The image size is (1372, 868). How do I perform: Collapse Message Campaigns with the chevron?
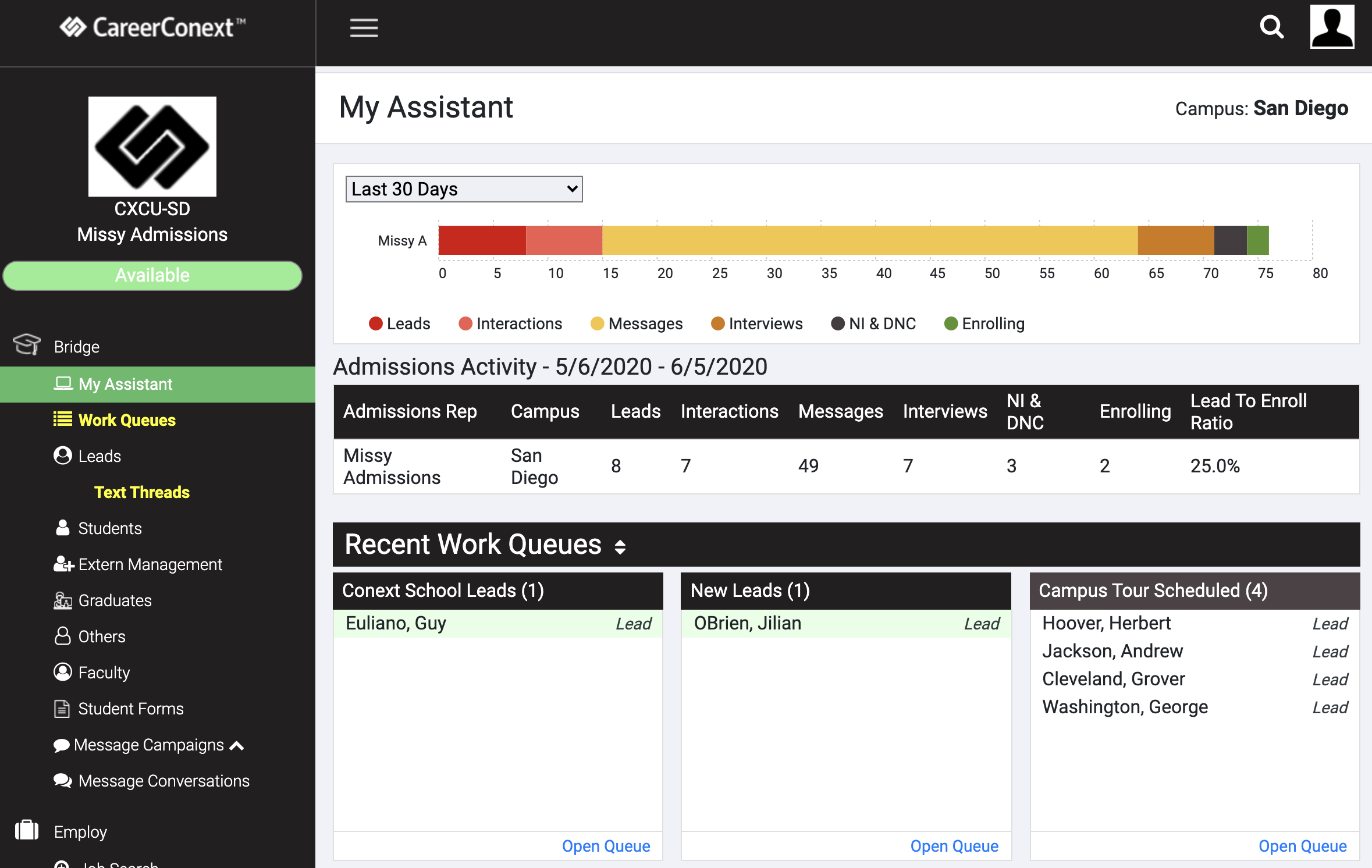(x=237, y=745)
